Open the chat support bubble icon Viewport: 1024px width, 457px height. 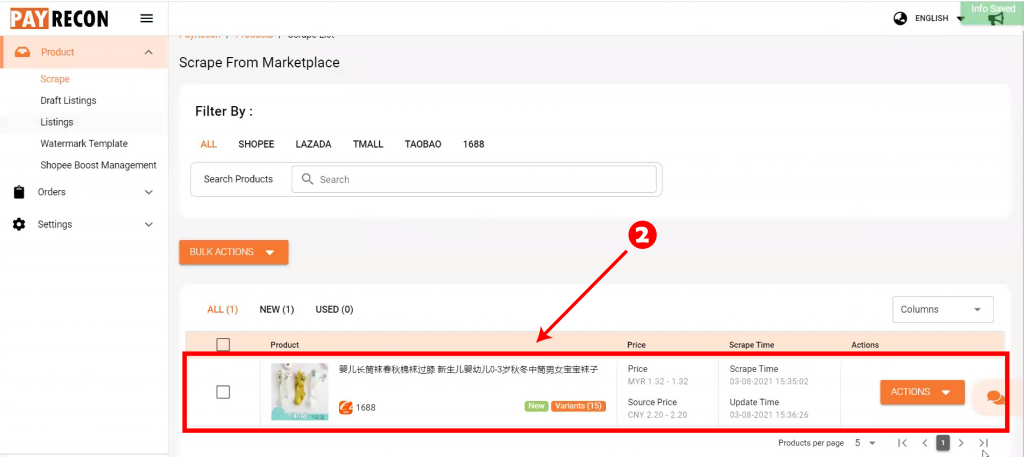coord(995,398)
